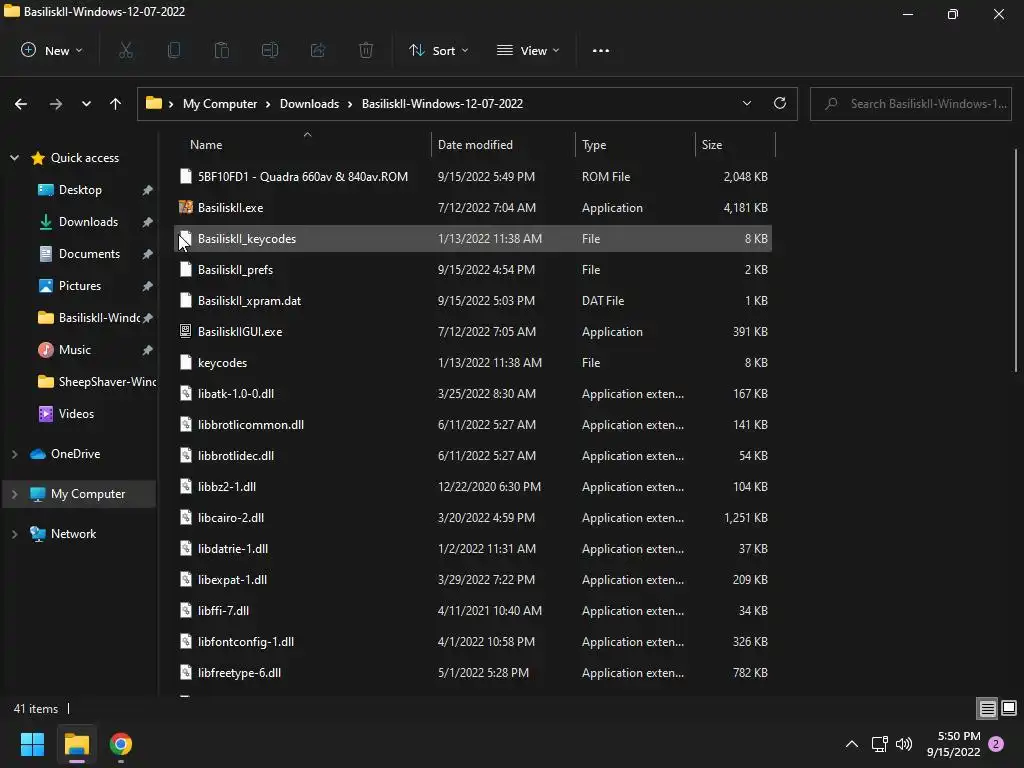The height and width of the screenshot is (768, 1024).
Task: Click My Computer in breadcrumb path
Action: (x=220, y=104)
